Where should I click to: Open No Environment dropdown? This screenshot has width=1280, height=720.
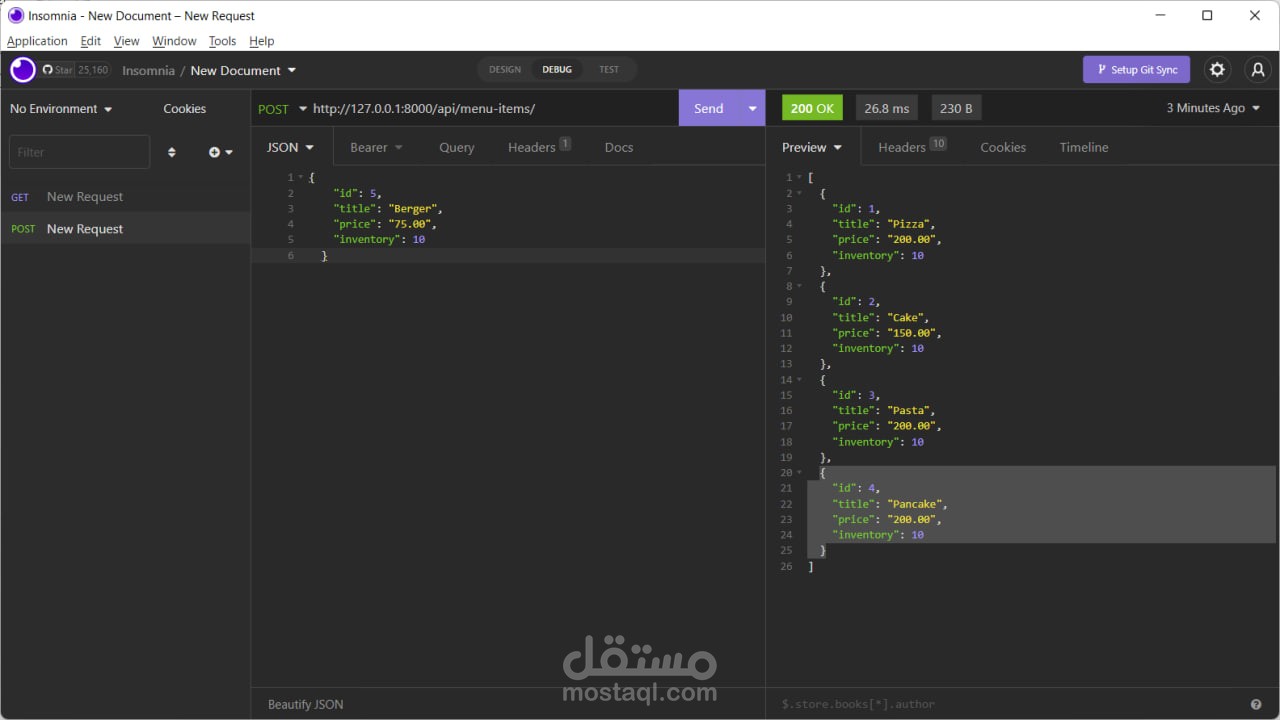click(61, 108)
